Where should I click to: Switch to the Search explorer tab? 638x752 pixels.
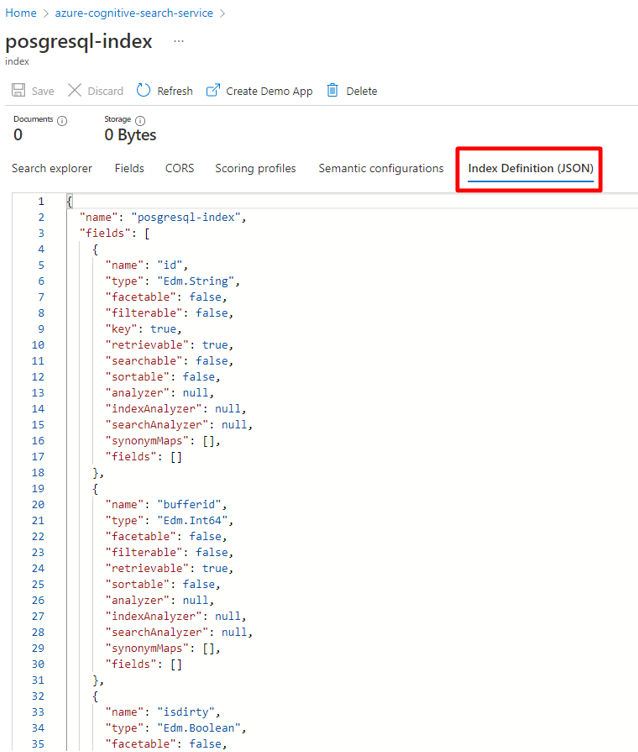tap(52, 168)
